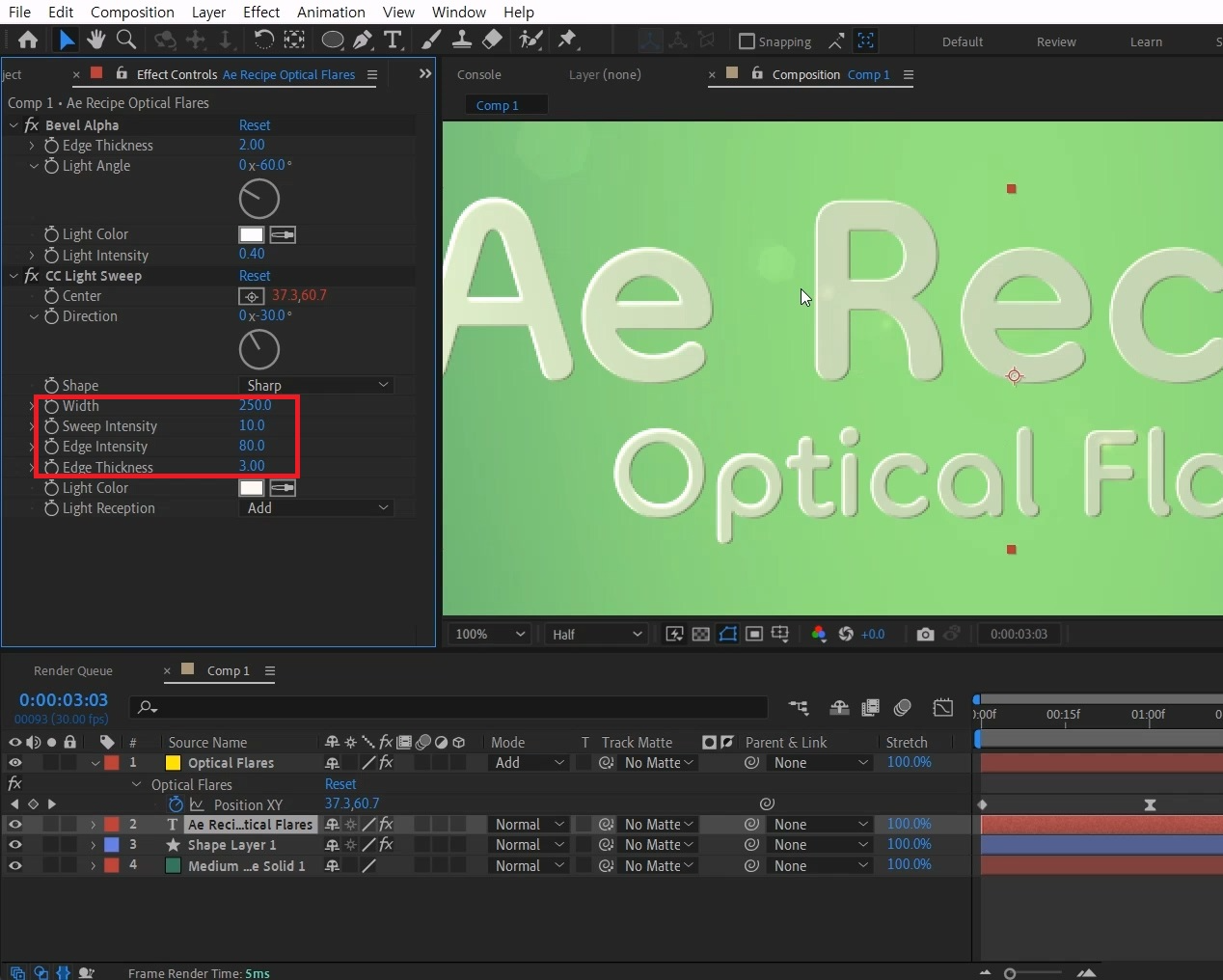Open the Window menu
1223x980 pixels.
459,12
